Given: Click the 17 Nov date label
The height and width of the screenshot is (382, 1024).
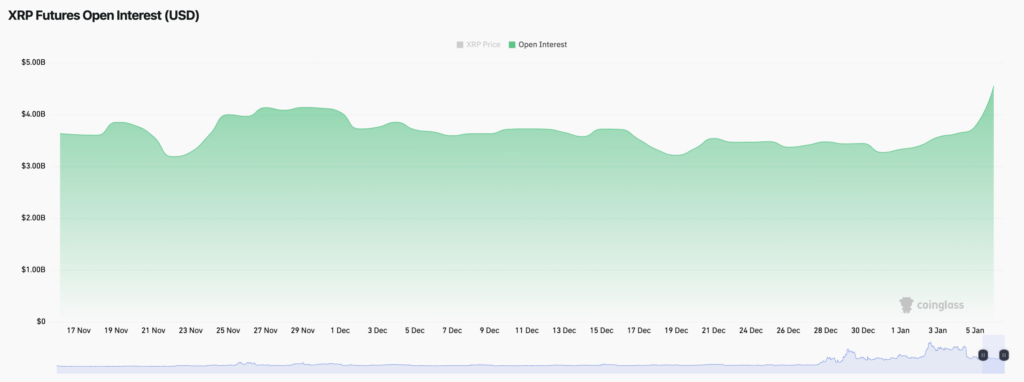Looking at the screenshot, I should pyautogui.click(x=78, y=330).
